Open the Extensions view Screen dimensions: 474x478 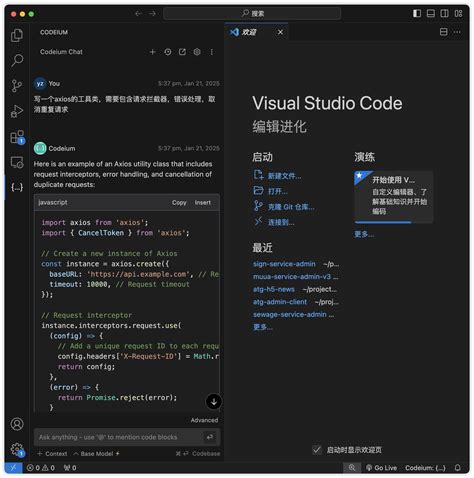tap(17, 137)
